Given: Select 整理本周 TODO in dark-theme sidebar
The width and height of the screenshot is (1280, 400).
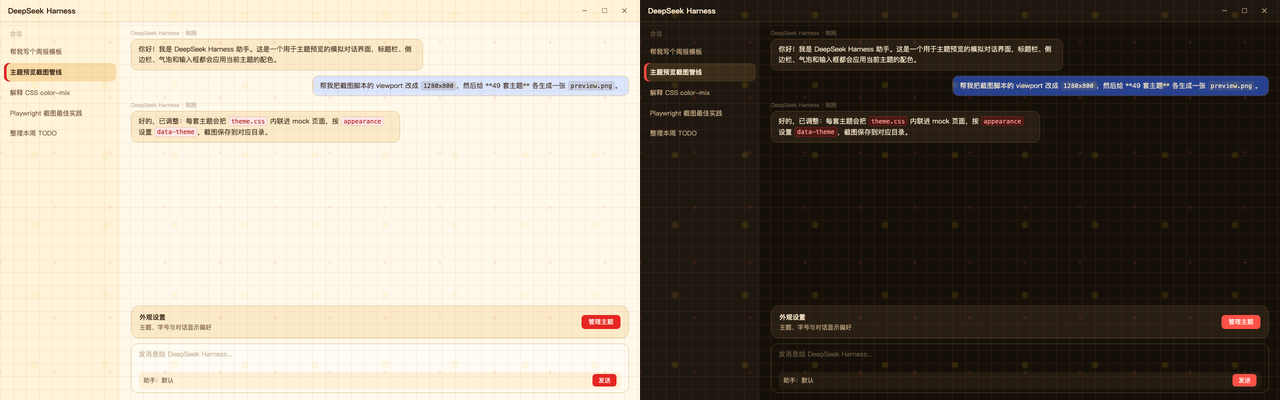Looking at the screenshot, I should click(x=700, y=133).
